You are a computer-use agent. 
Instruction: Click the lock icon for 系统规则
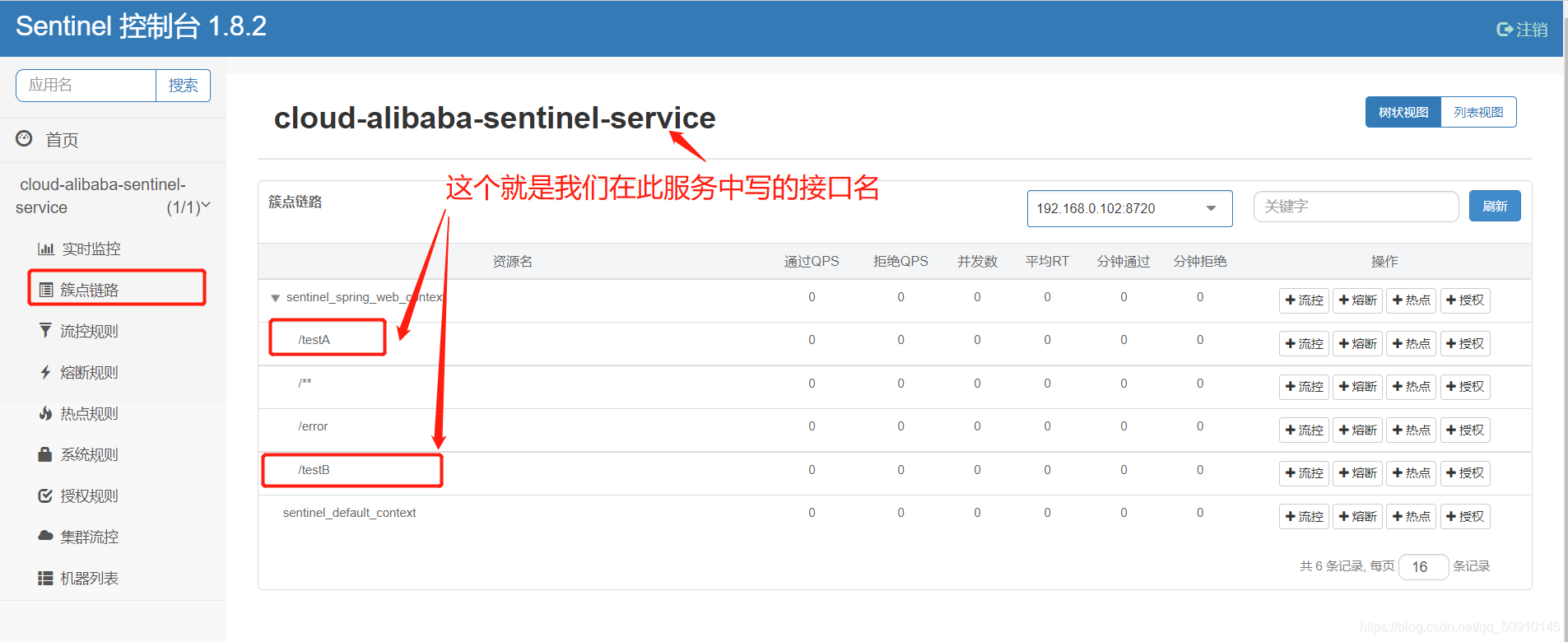point(45,454)
